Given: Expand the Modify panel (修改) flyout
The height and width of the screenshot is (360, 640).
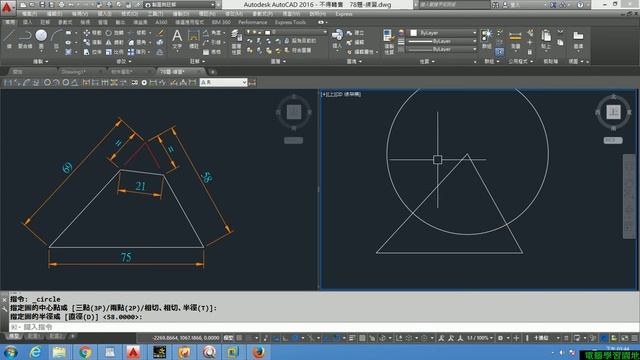Looking at the screenshot, I should coord(124,61).
